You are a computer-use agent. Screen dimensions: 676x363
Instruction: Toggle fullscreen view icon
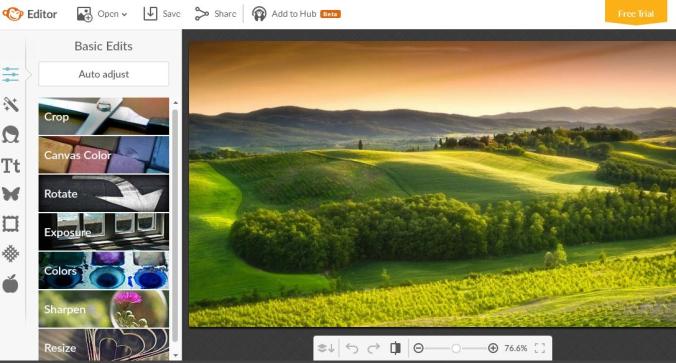point(540,348)
